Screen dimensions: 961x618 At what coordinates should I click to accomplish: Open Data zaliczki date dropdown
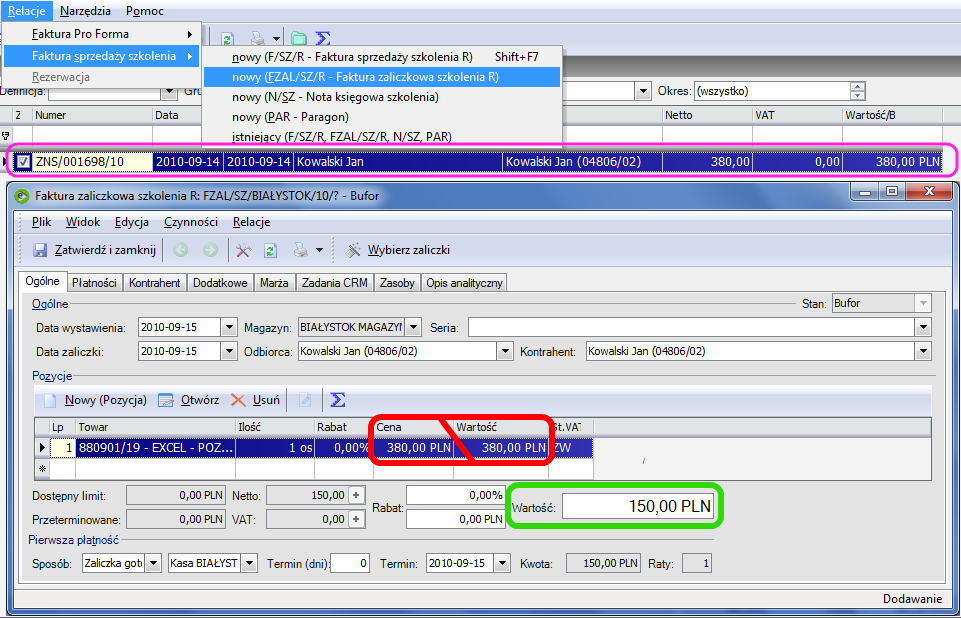pos(229,352)
